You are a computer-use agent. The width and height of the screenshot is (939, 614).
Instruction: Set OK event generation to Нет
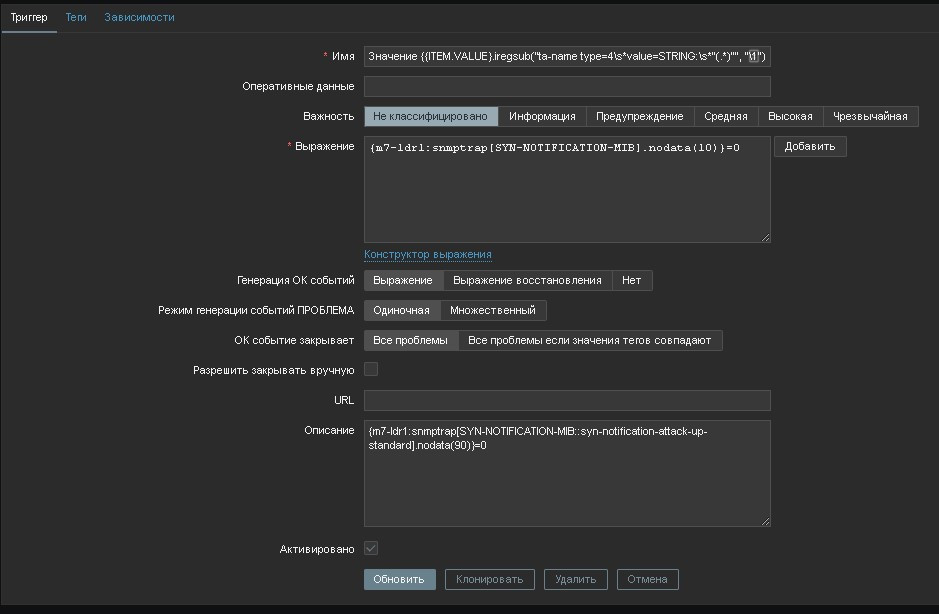[x=632, y=280]
